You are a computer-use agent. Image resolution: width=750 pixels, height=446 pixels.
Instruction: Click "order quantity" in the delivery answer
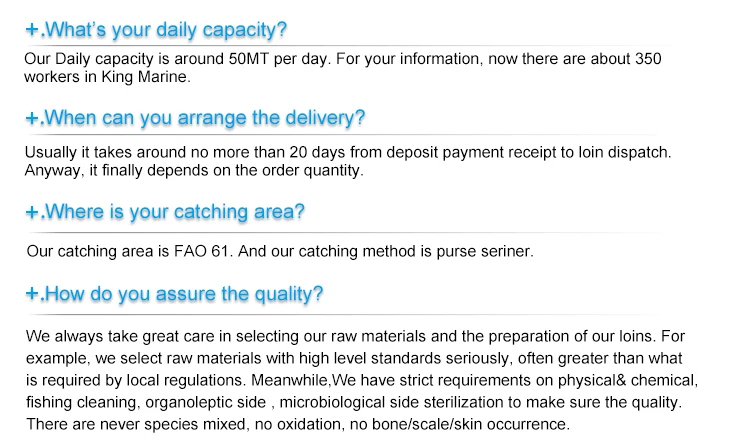[316, 170]
